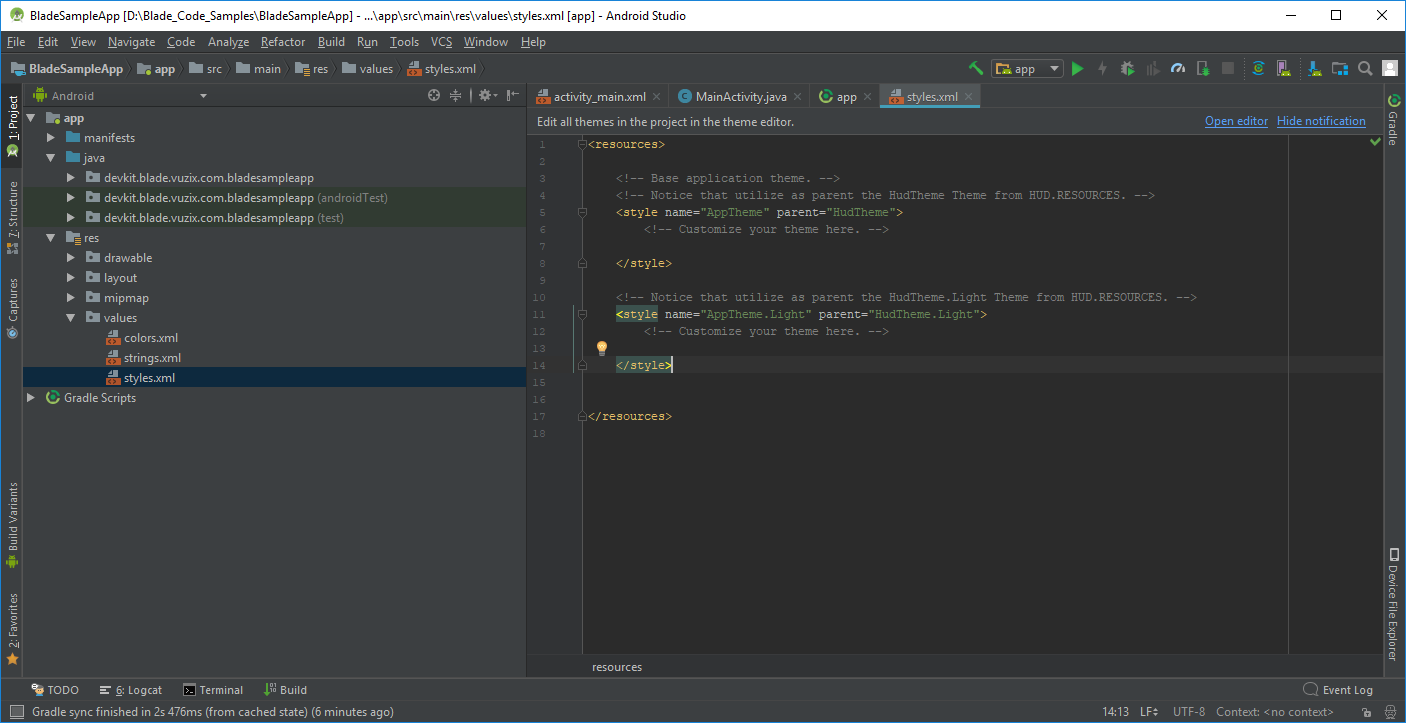Attach debugger to Android process icon
The image size is (1406, 723).
point(1203,68)
